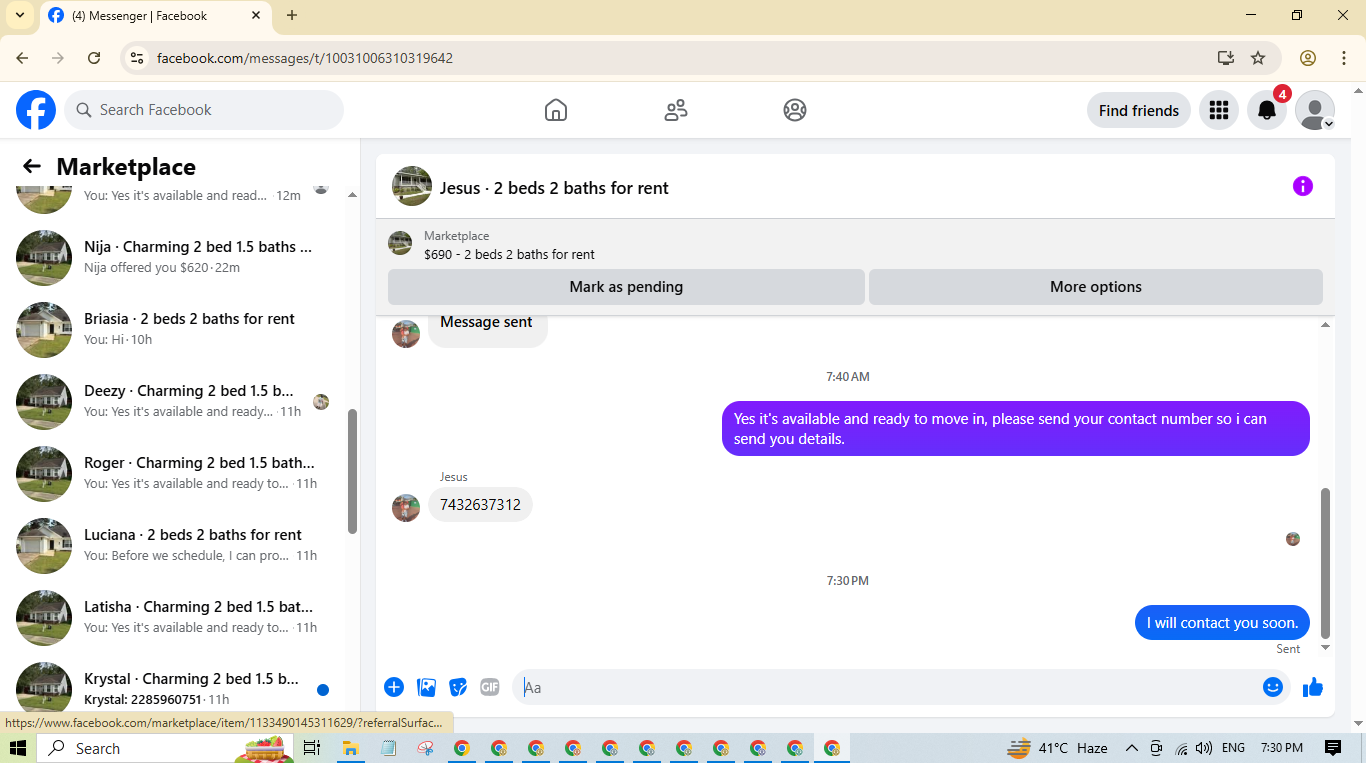Image resolution: width=1366 pixels, height=763 pixels.
Task: Click the Find friends button
Action: click(x=1139, y=110)
